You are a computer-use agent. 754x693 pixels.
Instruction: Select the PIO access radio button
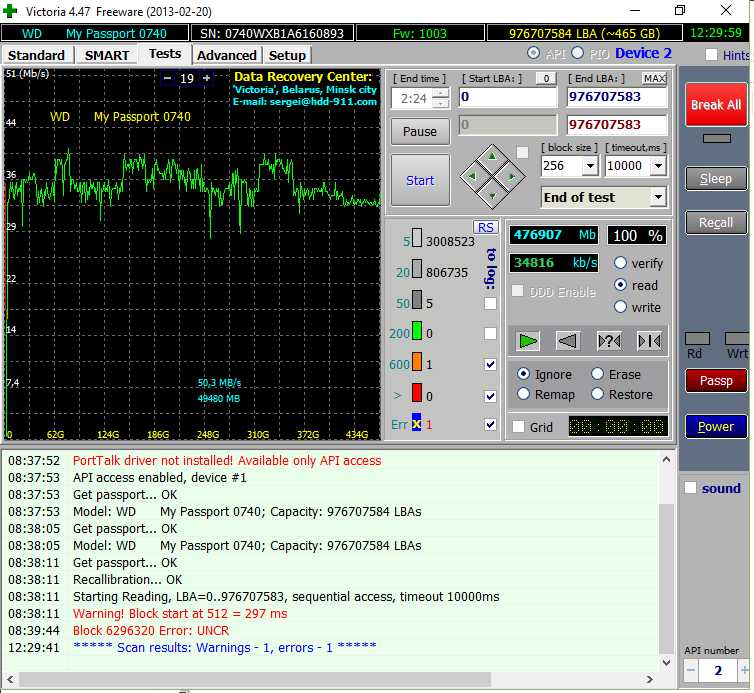[x=577, y=53]
